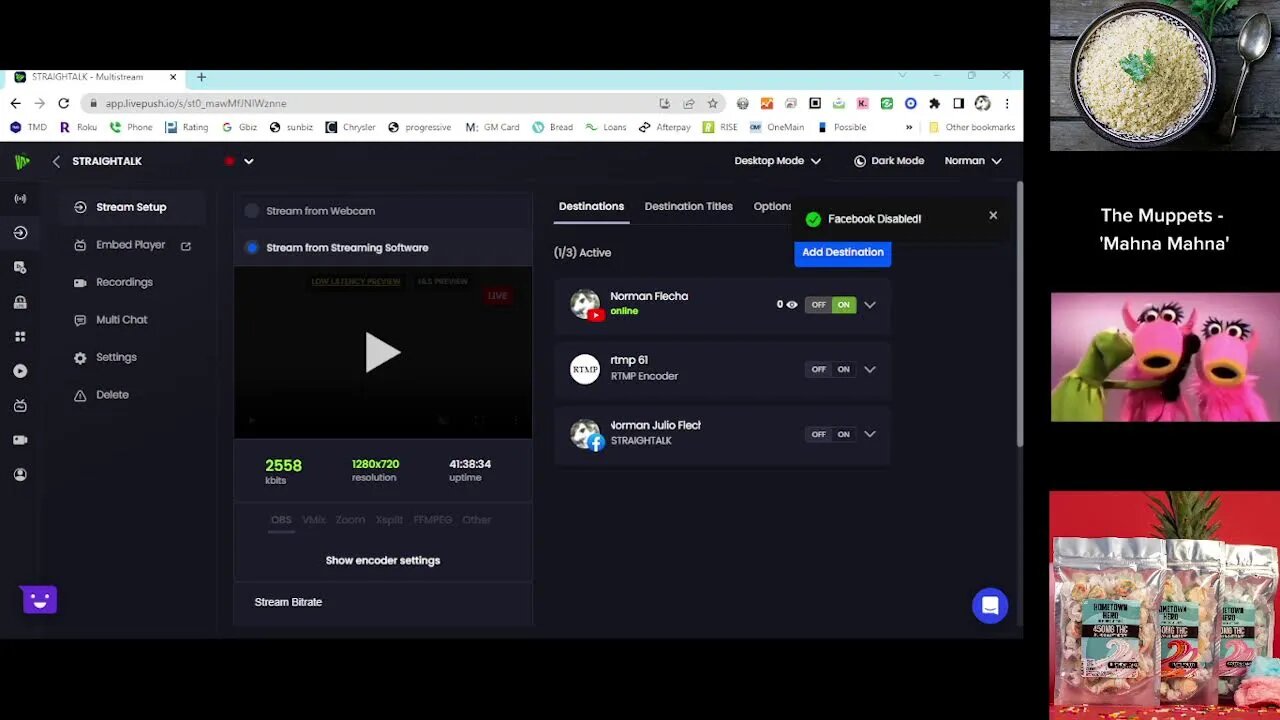The height and width of the screenshot is (720, 1280).
Task: Click Chrome back navigation arrow
Action: [15, 103]
